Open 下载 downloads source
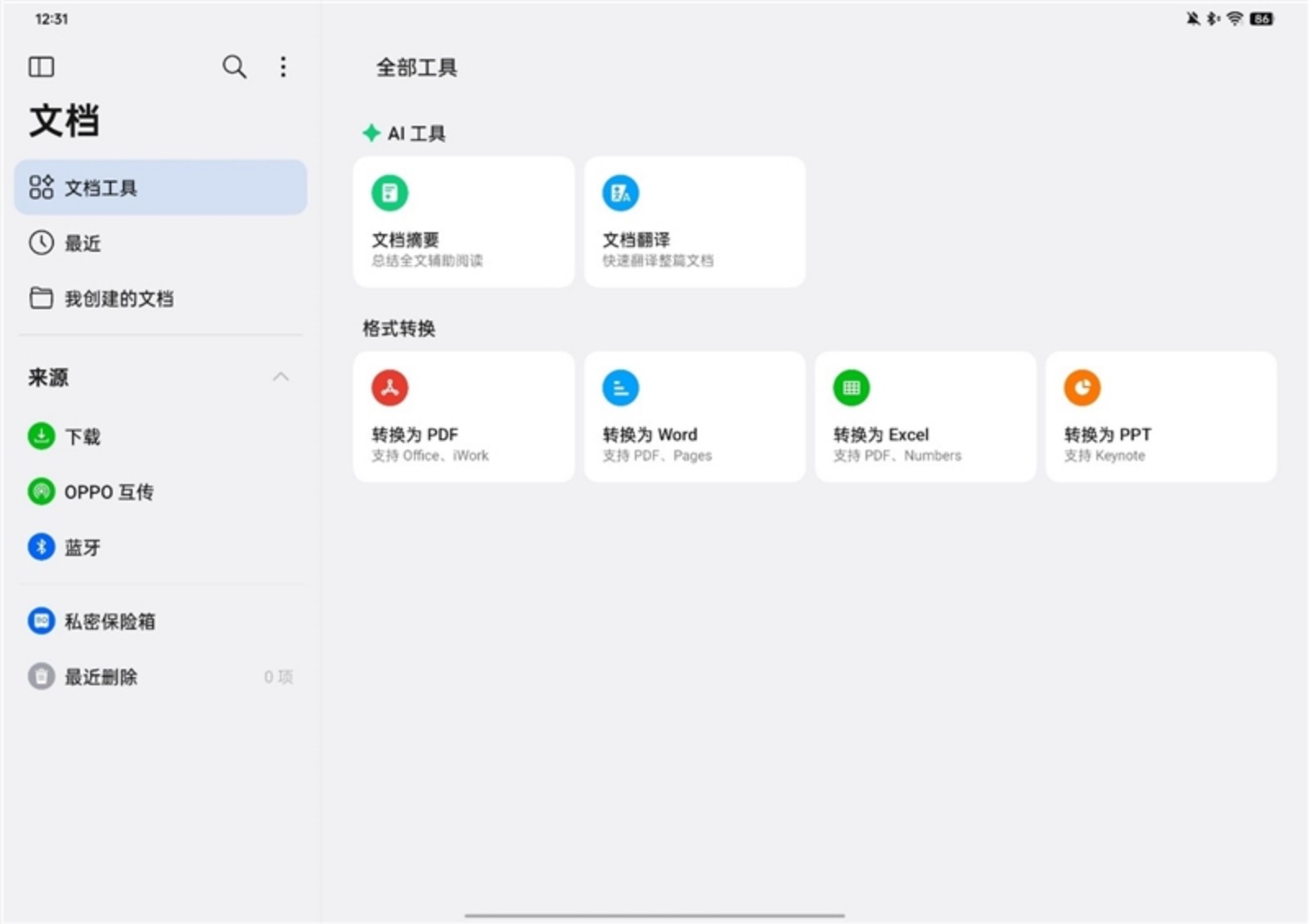The height and width of the screenshot is (924, 1309). click(x=82, y=437)
